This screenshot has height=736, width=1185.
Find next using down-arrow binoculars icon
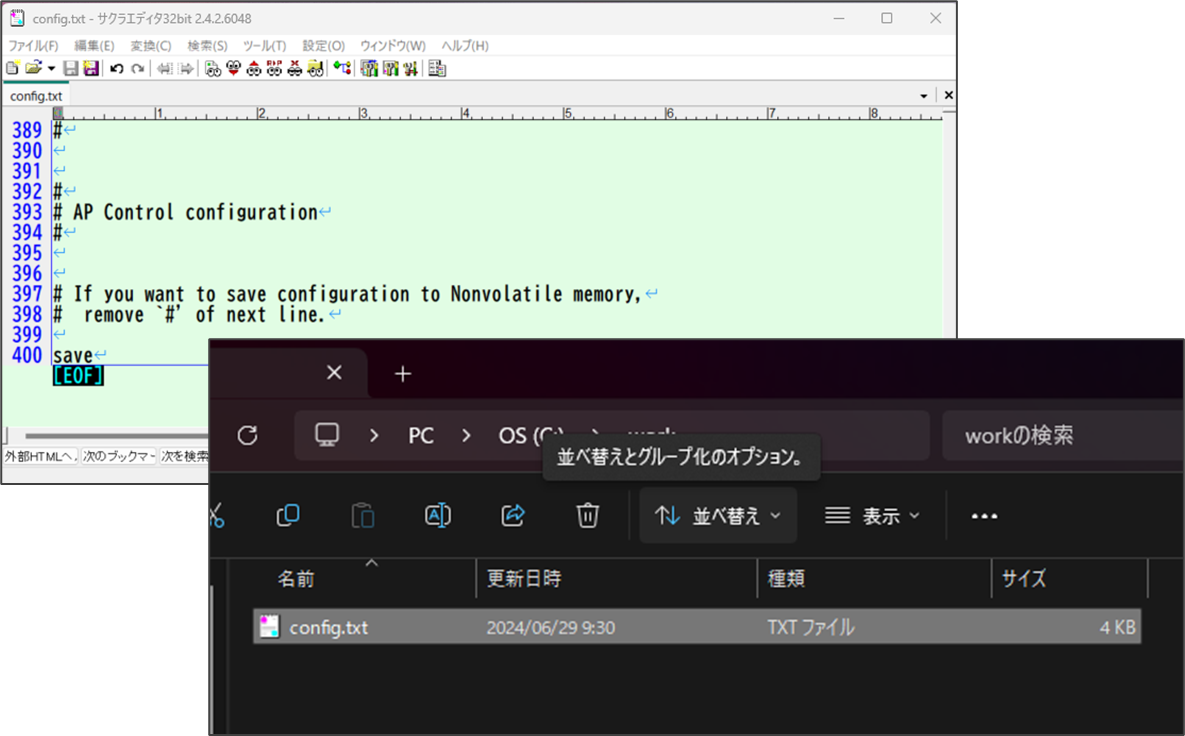click(x=234, y=69)
